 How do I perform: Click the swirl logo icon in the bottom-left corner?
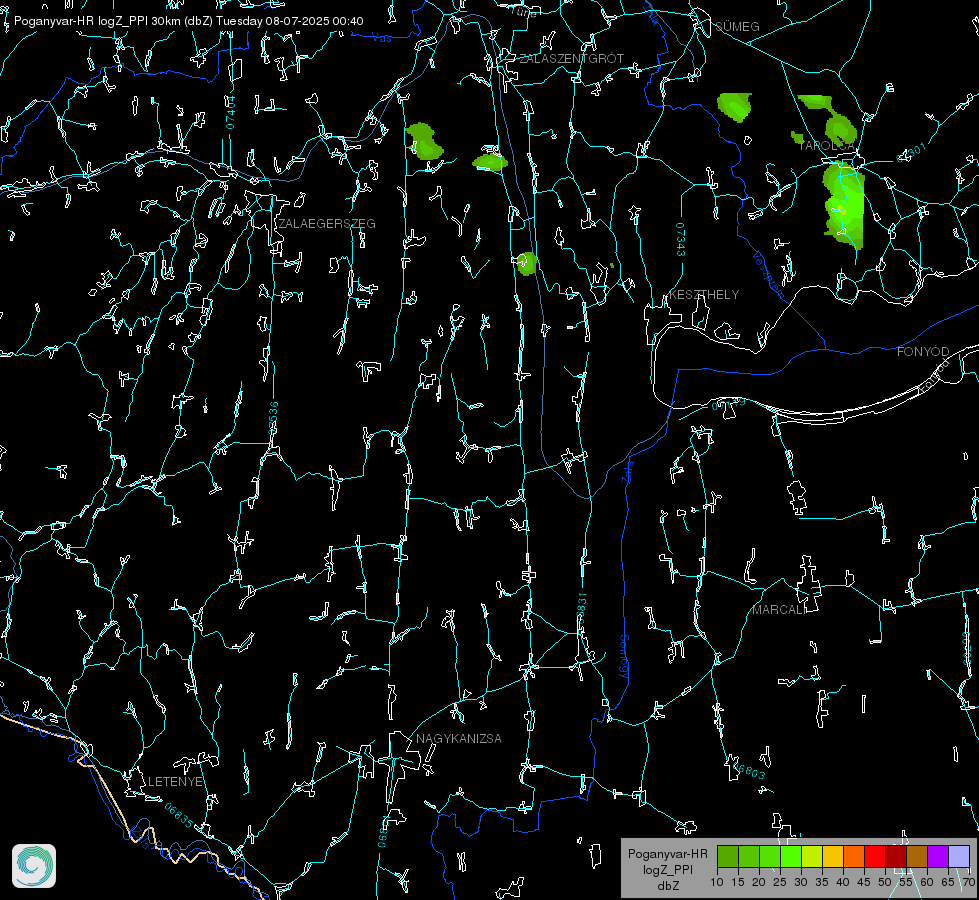click(x=34, y=866)
